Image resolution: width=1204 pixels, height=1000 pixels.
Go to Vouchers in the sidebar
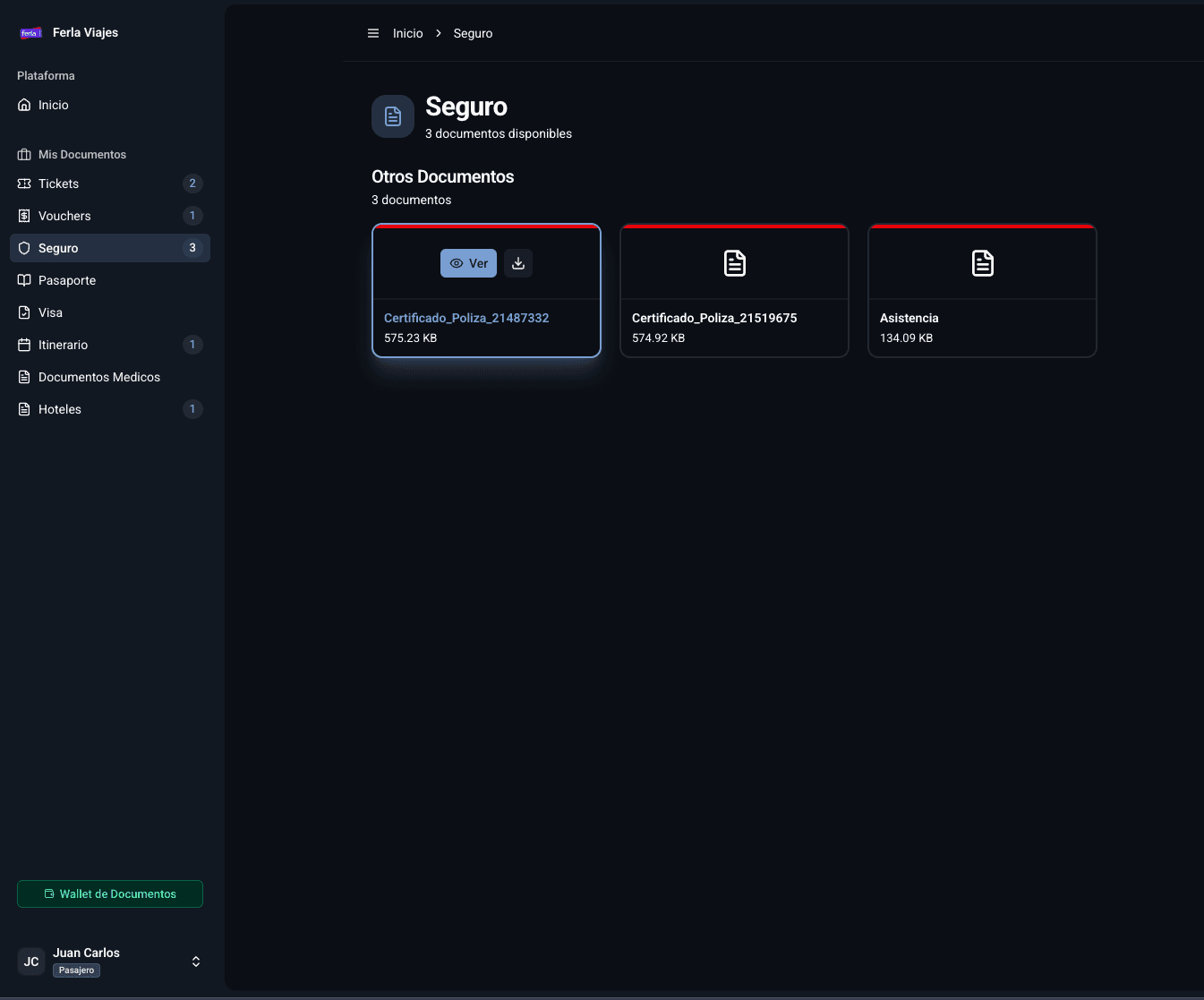click(64, 216)
